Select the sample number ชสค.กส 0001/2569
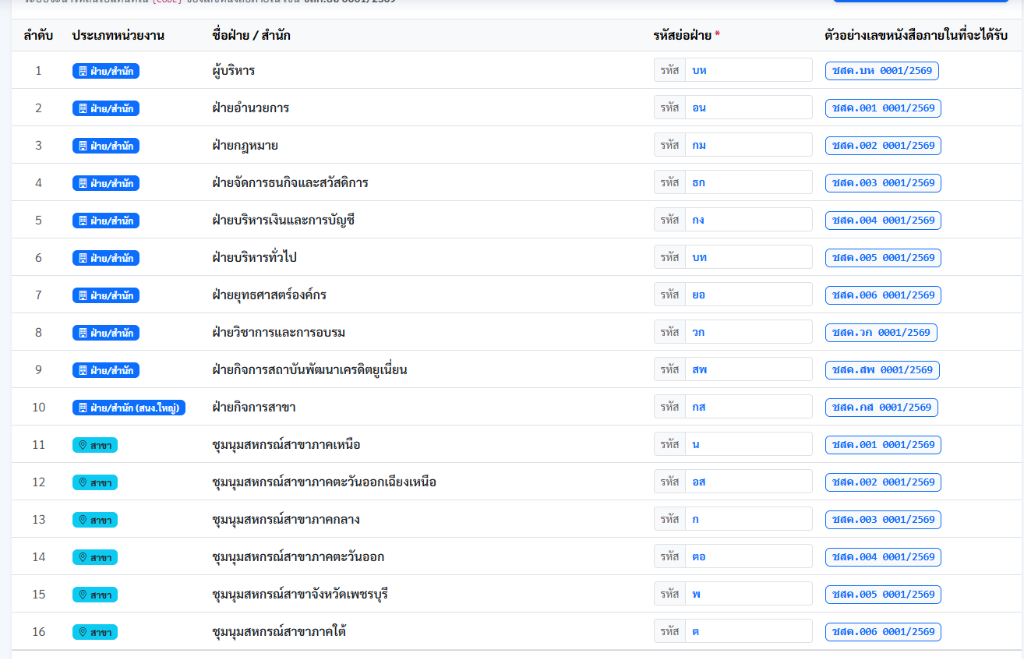Screen dimensions: 1024x659 (882, 407)
